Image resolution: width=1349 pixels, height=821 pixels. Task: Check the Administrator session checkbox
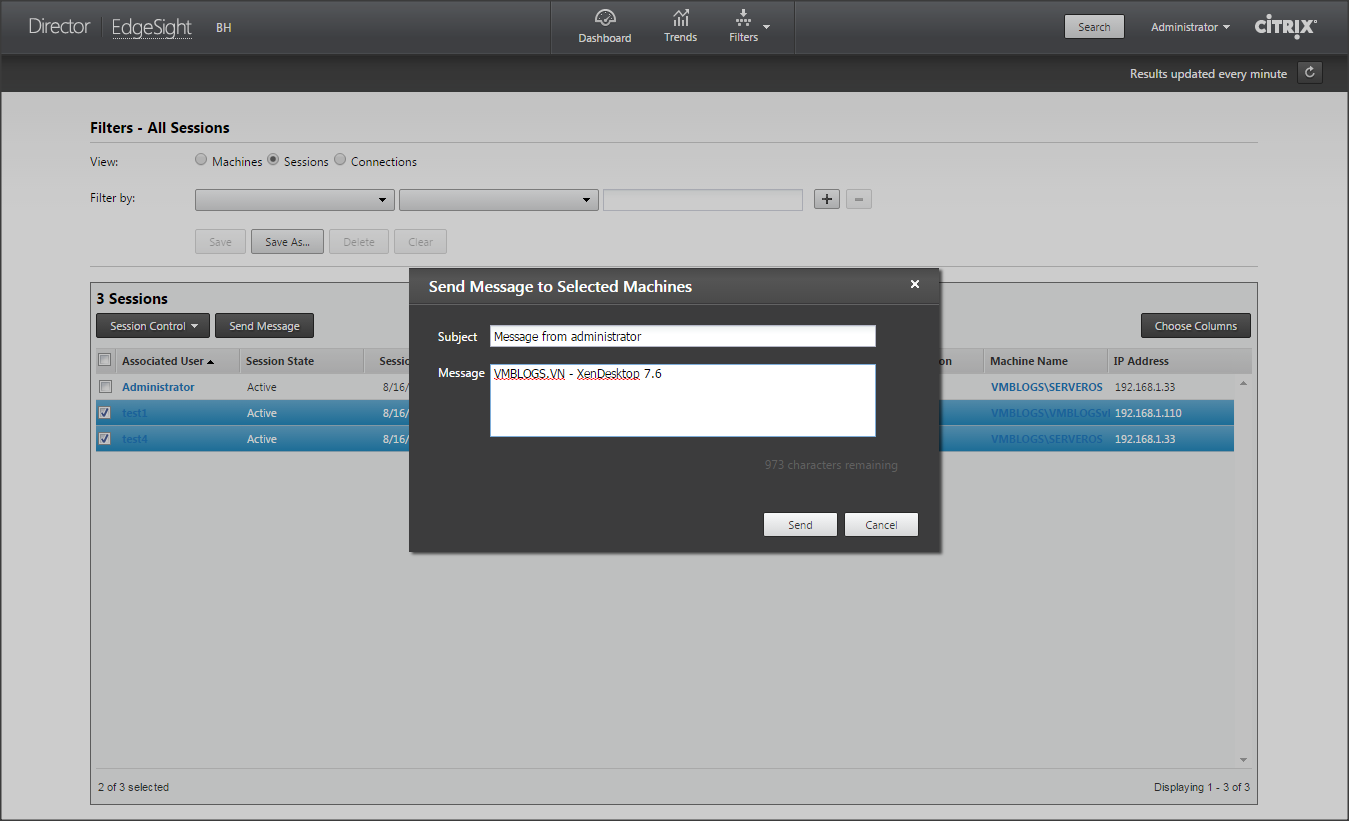tap(105, 387)
